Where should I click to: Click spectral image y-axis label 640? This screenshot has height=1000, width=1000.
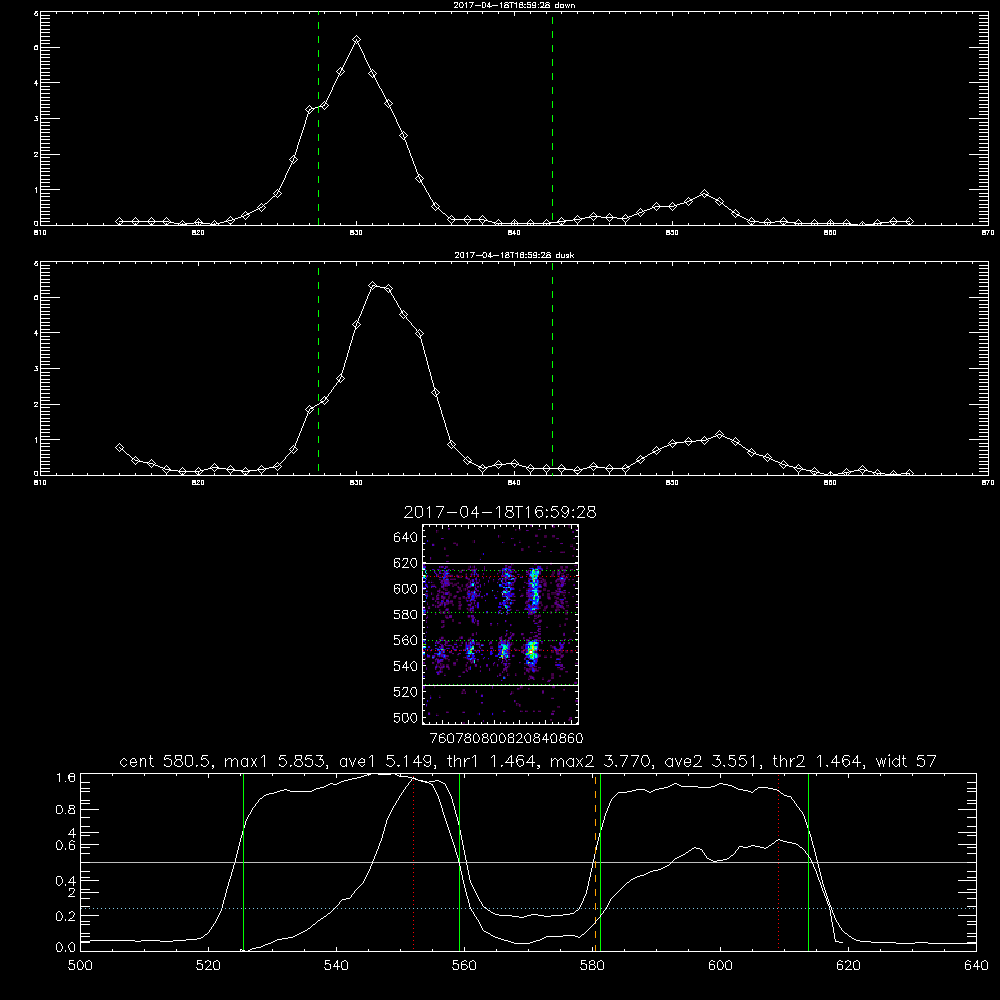(405, 538)
